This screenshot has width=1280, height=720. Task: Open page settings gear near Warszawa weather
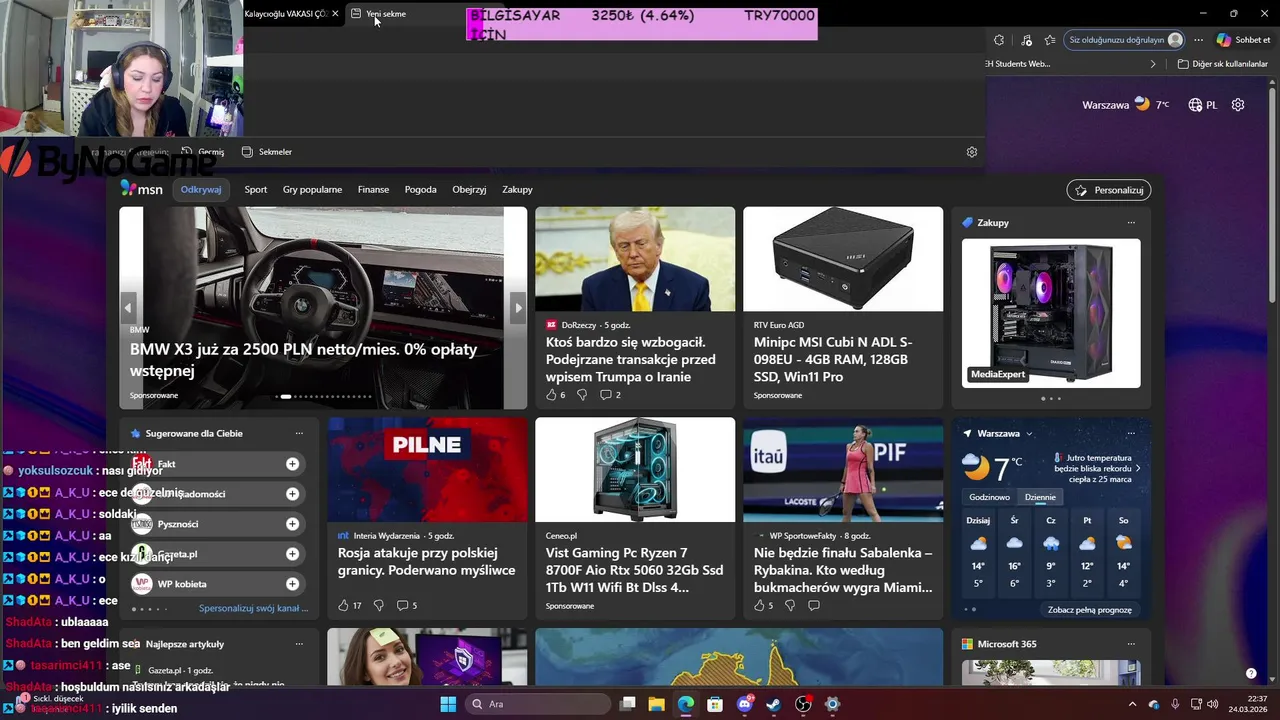pos(1238,105)
